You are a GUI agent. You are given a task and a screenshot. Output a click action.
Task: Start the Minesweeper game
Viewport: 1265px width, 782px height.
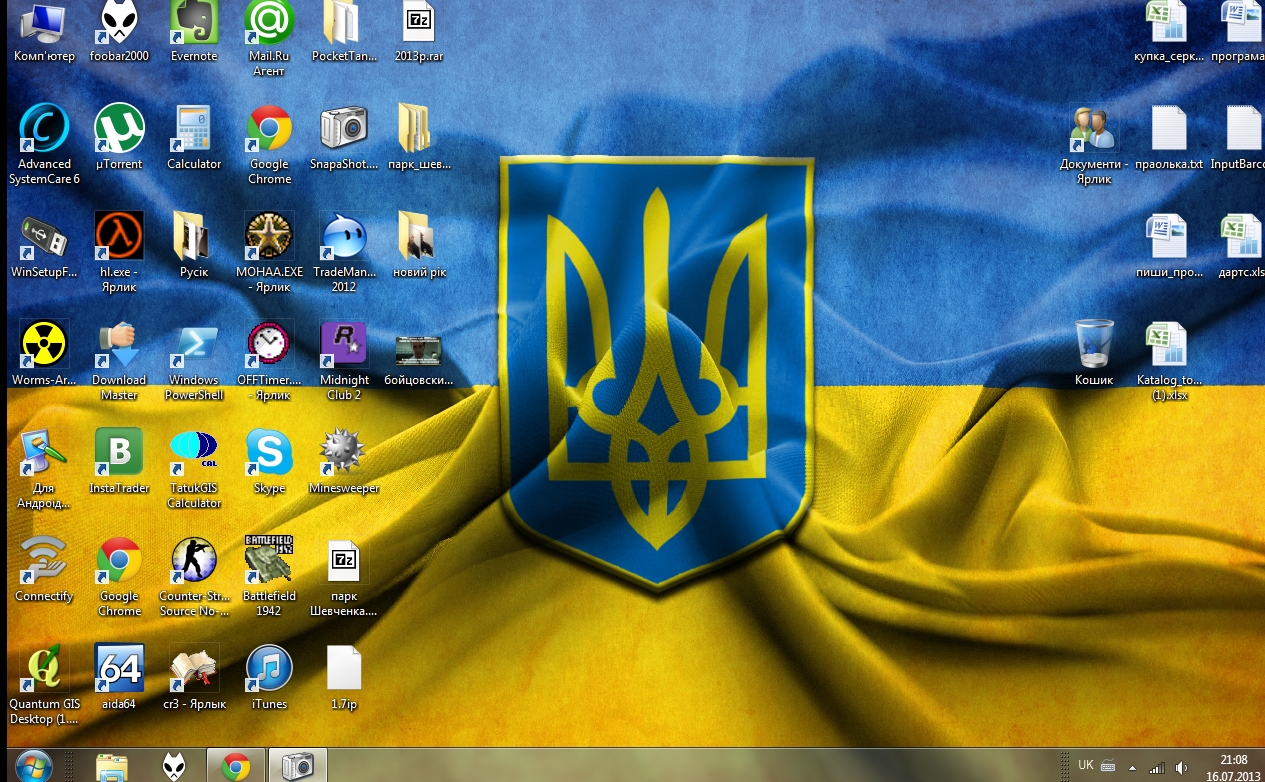[344, 461]
